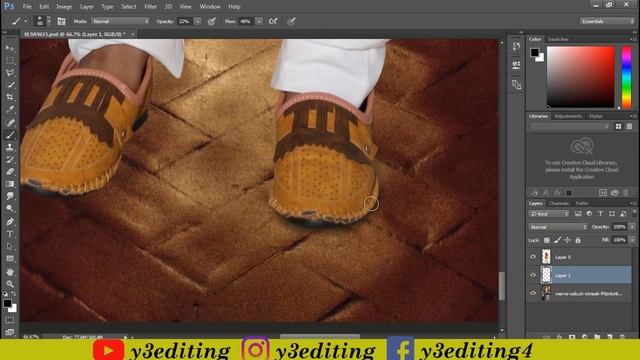Hide Layer 1 visibility eye
640x360 pixels.
pos(533,275)
